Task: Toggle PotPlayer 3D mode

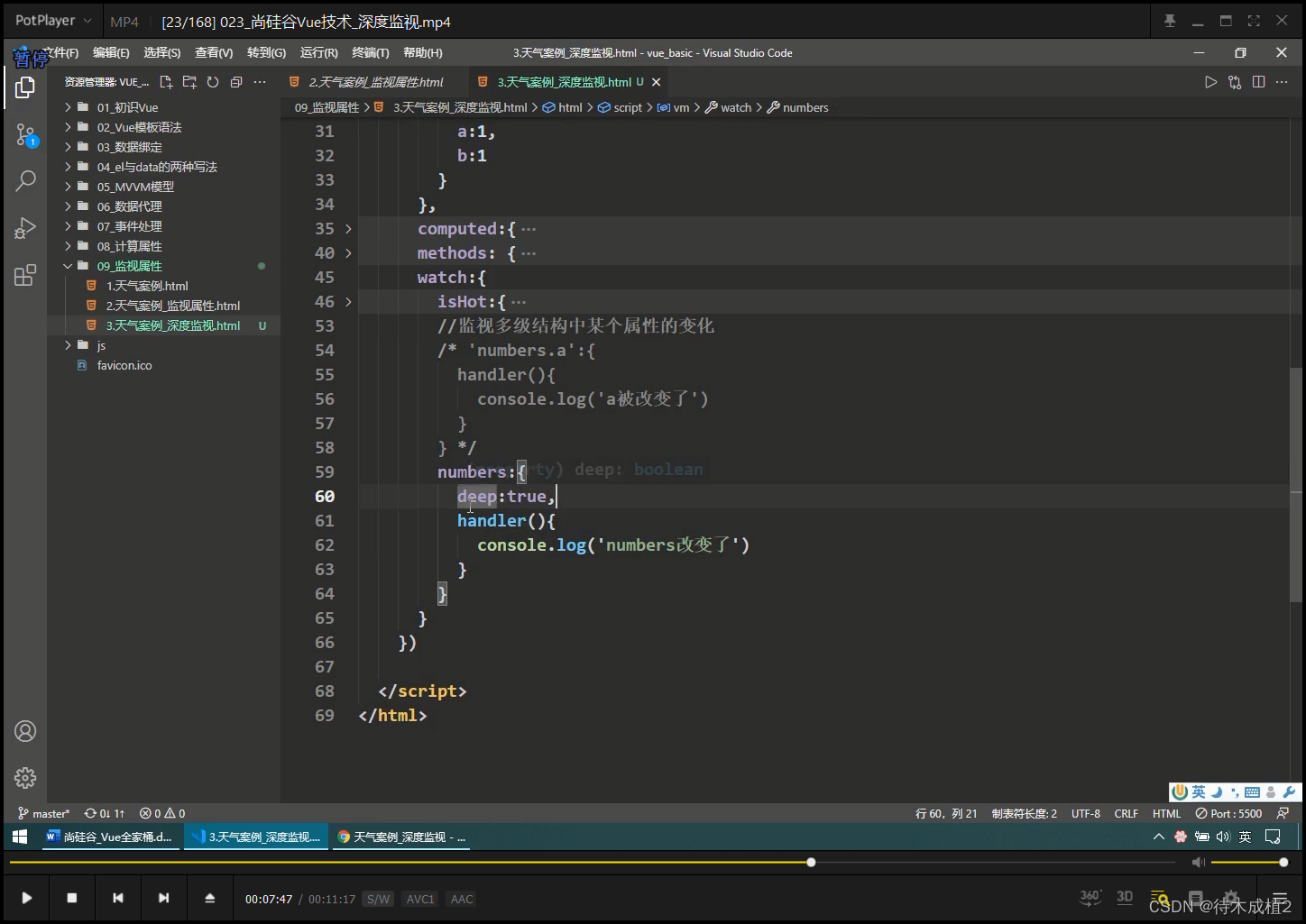Action: [1125, 897]
